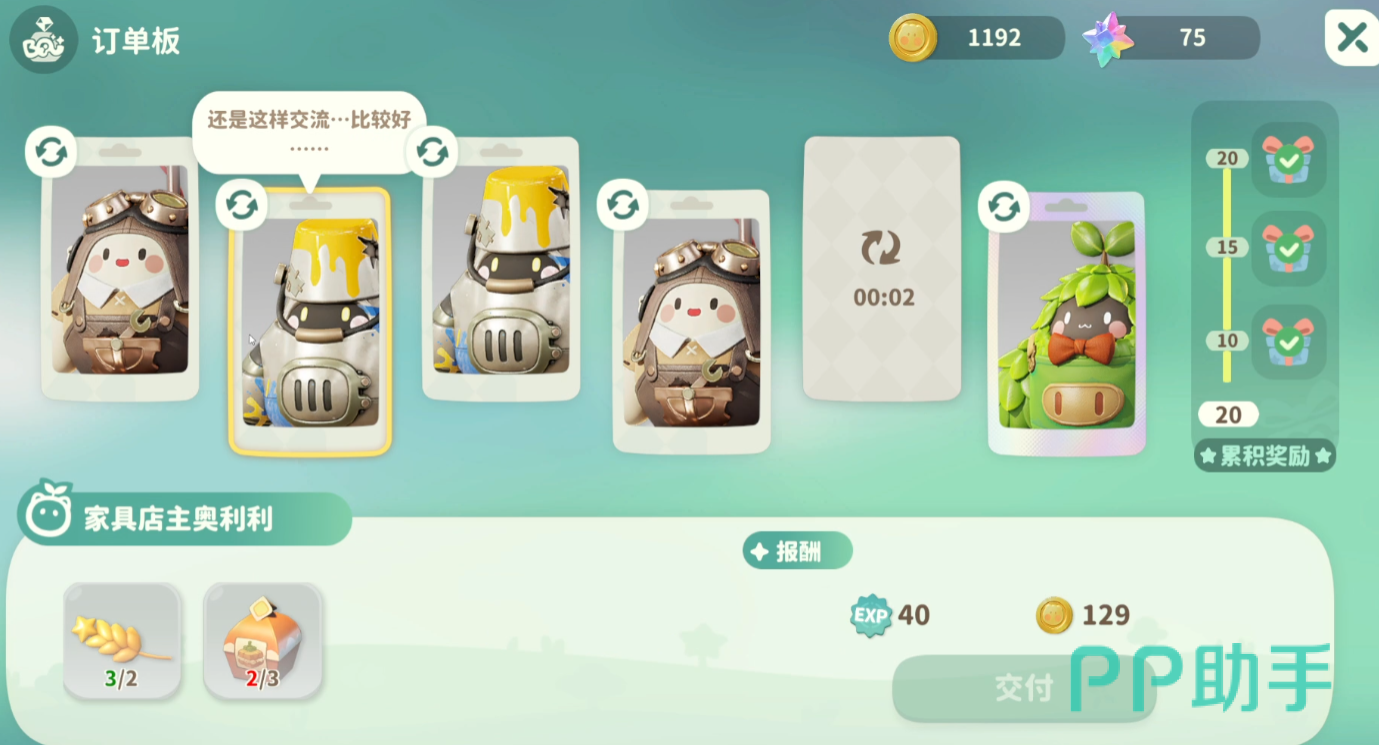Click the 报酬 rewards tab label
The width and height of the screenshot is (1379, 745).
(797, 551)
